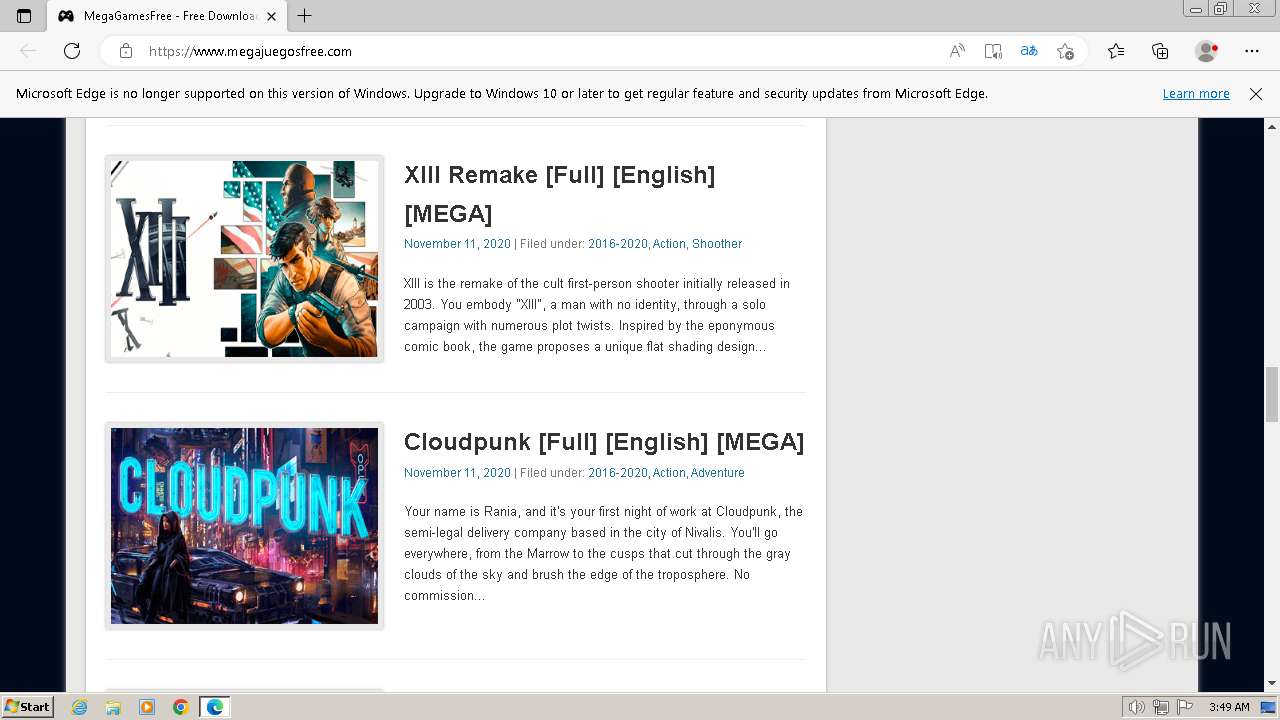
Task: Select the MegaGamesFree browser tab
Action: pyautogui.click(x=167, y=16)
